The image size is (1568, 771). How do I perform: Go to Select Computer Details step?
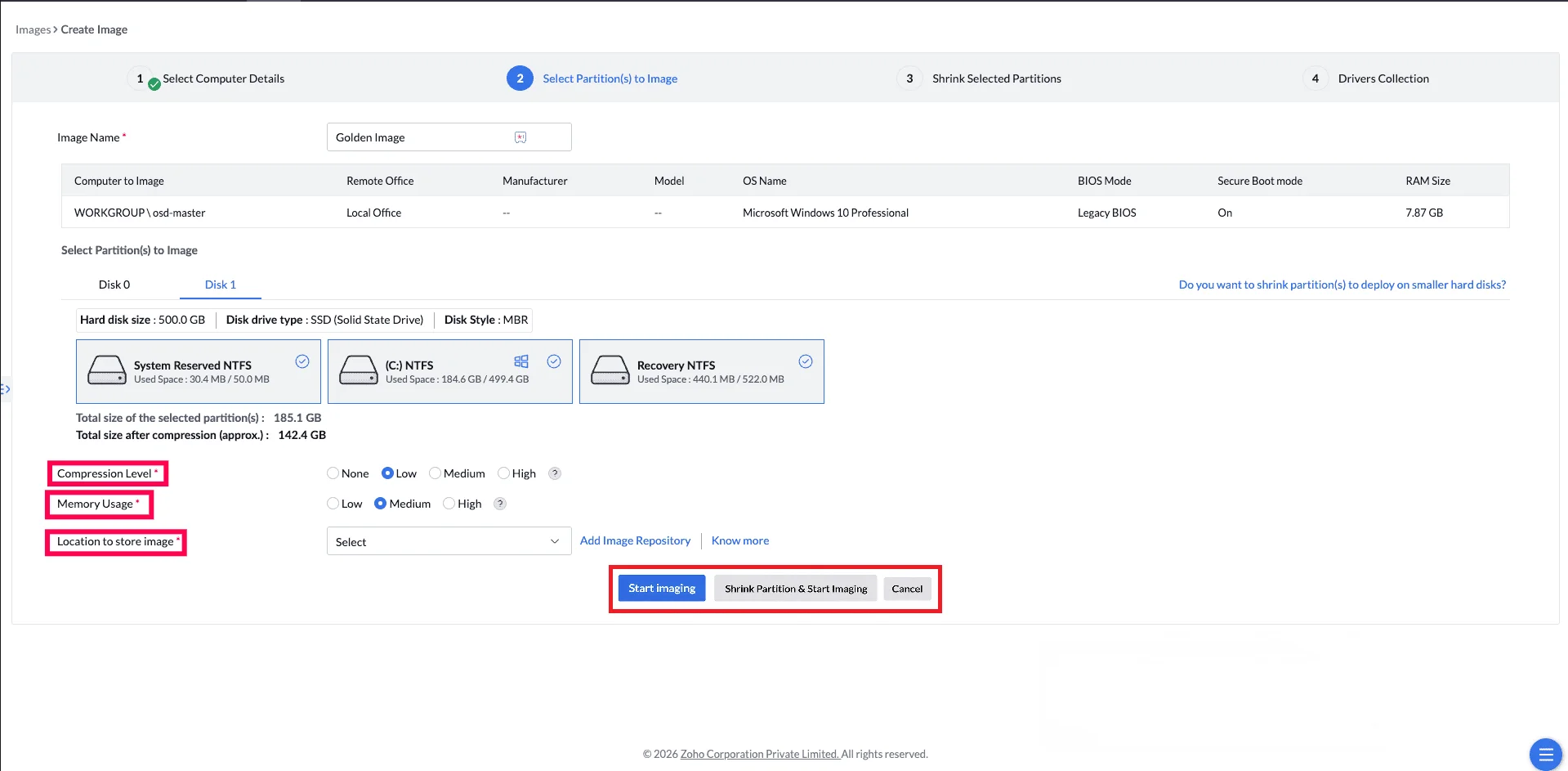[x=223, y=78]
